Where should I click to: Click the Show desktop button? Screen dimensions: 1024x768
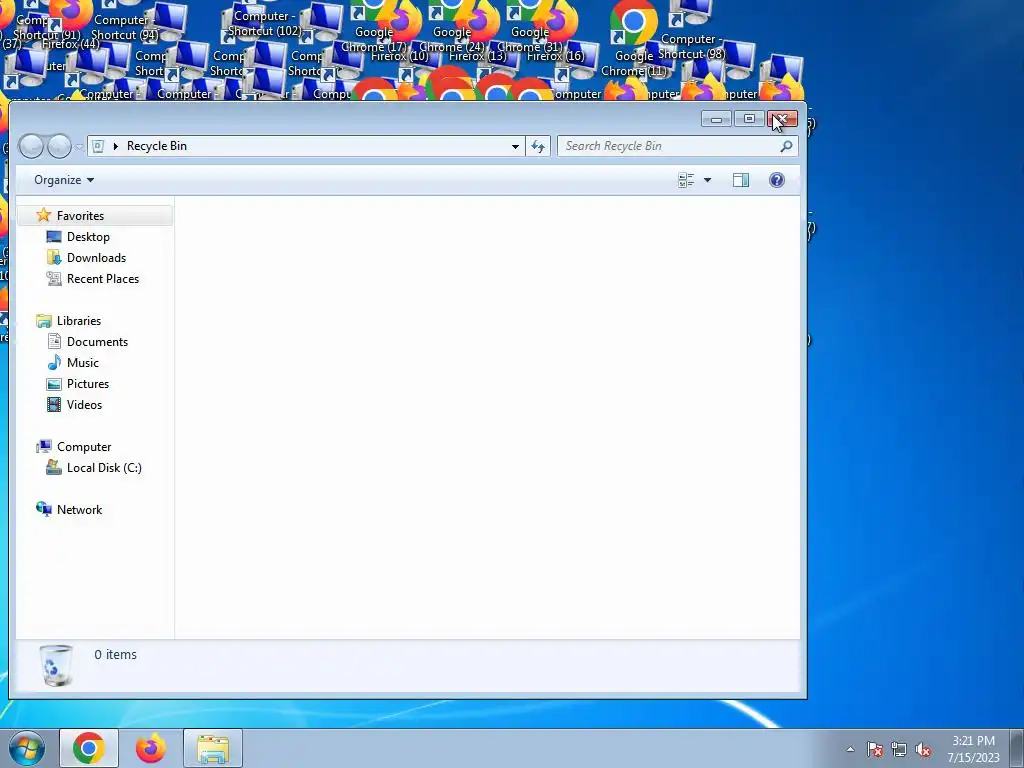click(1017, 748)
